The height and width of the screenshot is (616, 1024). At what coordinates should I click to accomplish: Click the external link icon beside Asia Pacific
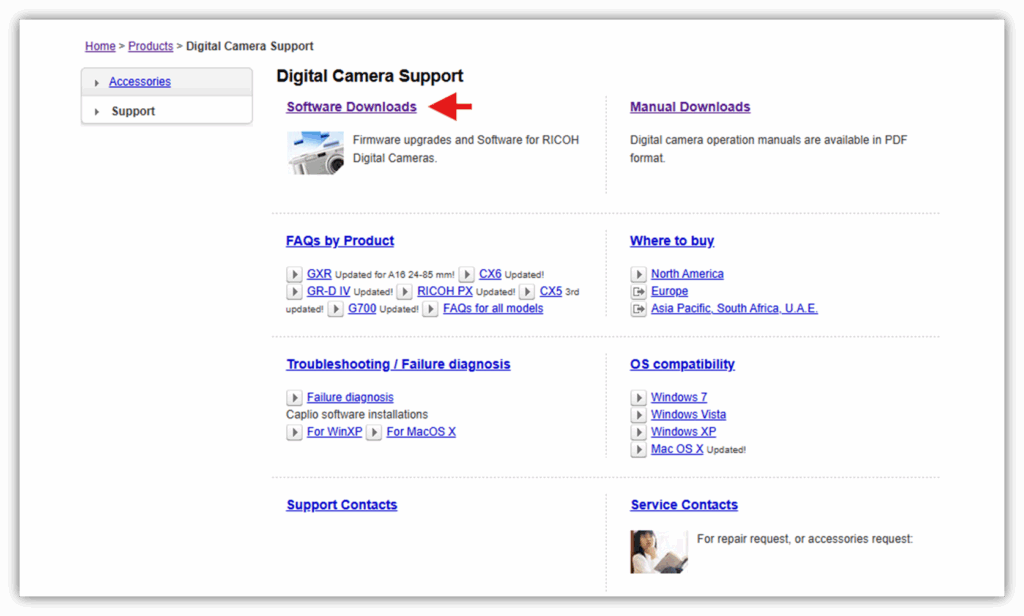(639, 309)
